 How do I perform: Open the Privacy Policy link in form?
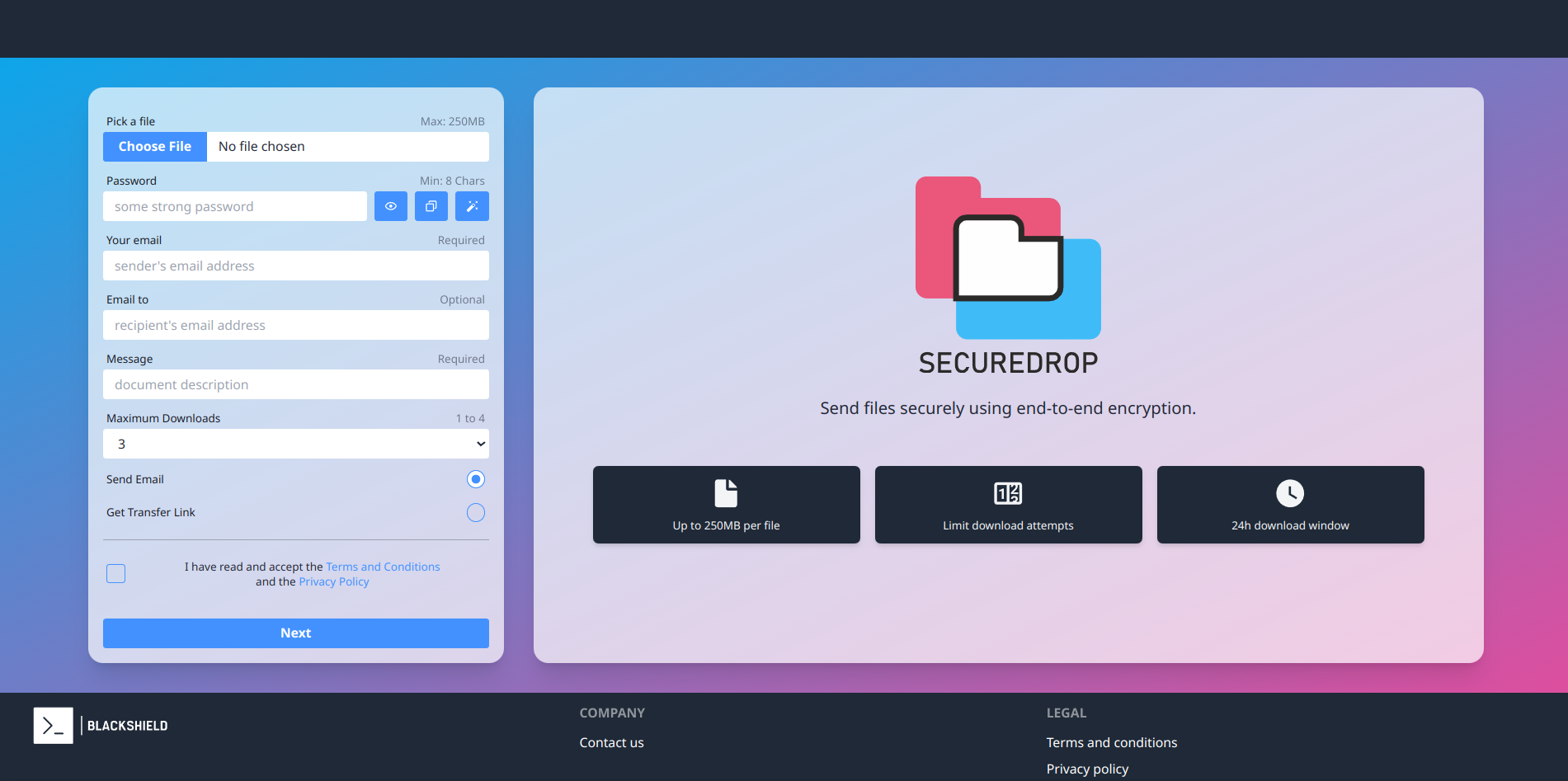pos(334,581)
